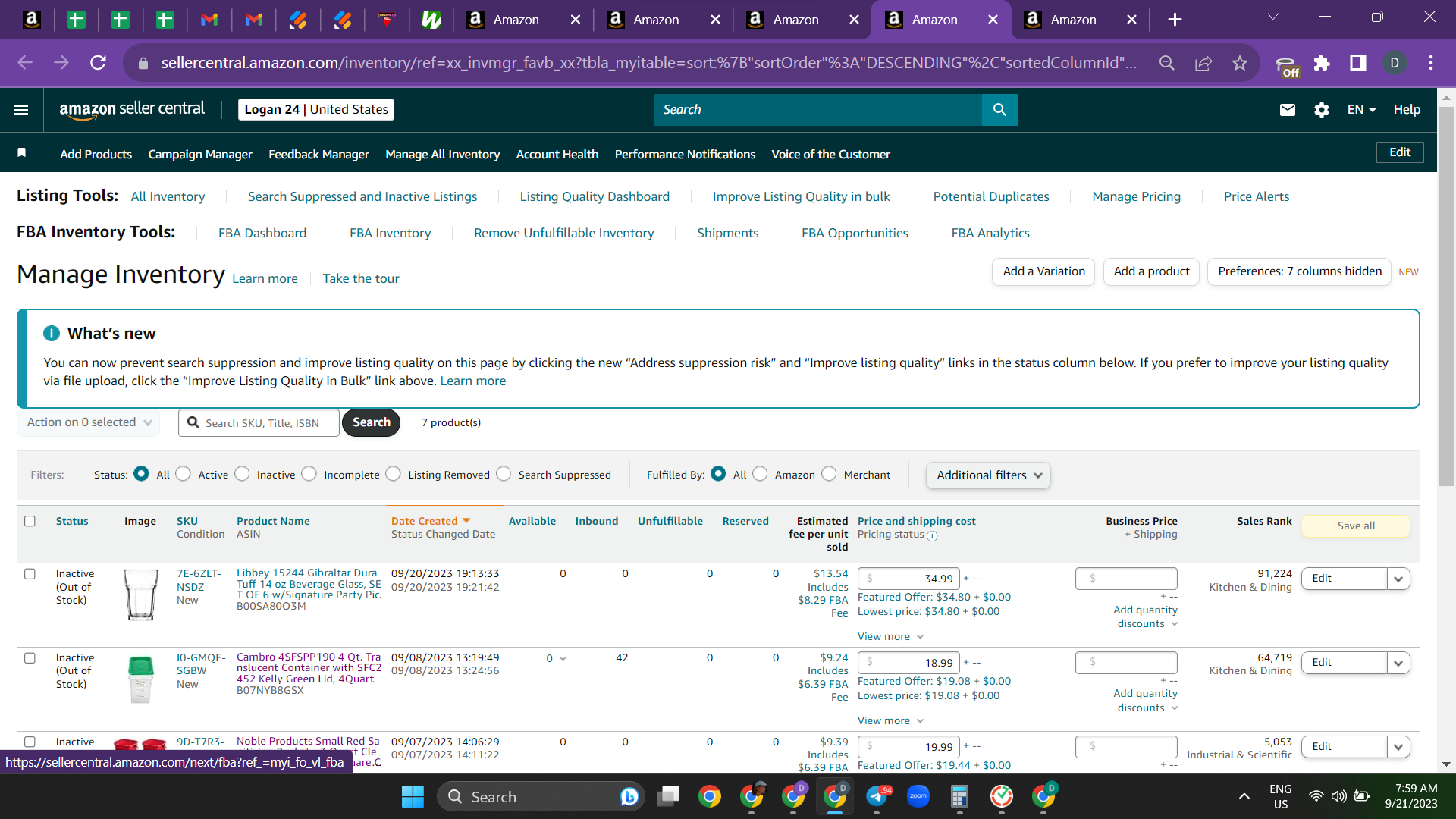Image resolution: width=1456 pixels, height=819 pixels.
Task: Click the Add a Variation button
Action: pos(1043,271)
